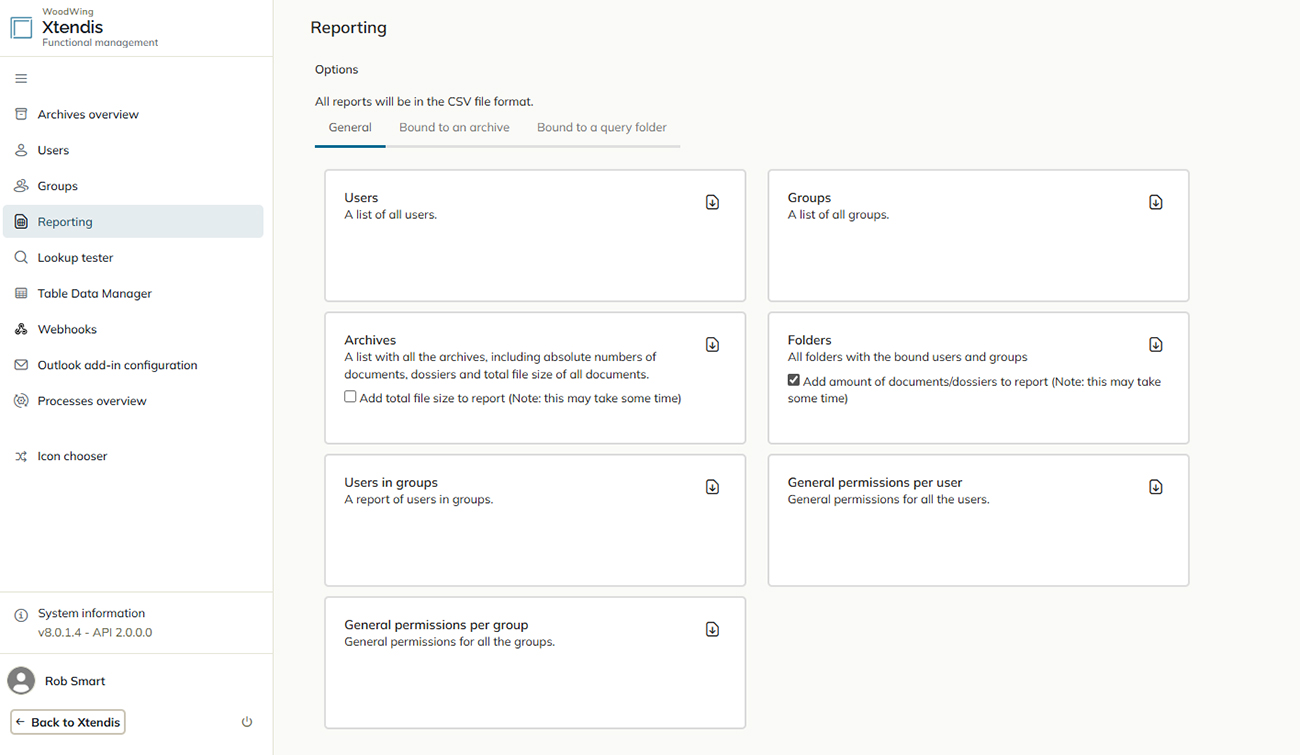Click the Users card title

(x=361, y=198)
